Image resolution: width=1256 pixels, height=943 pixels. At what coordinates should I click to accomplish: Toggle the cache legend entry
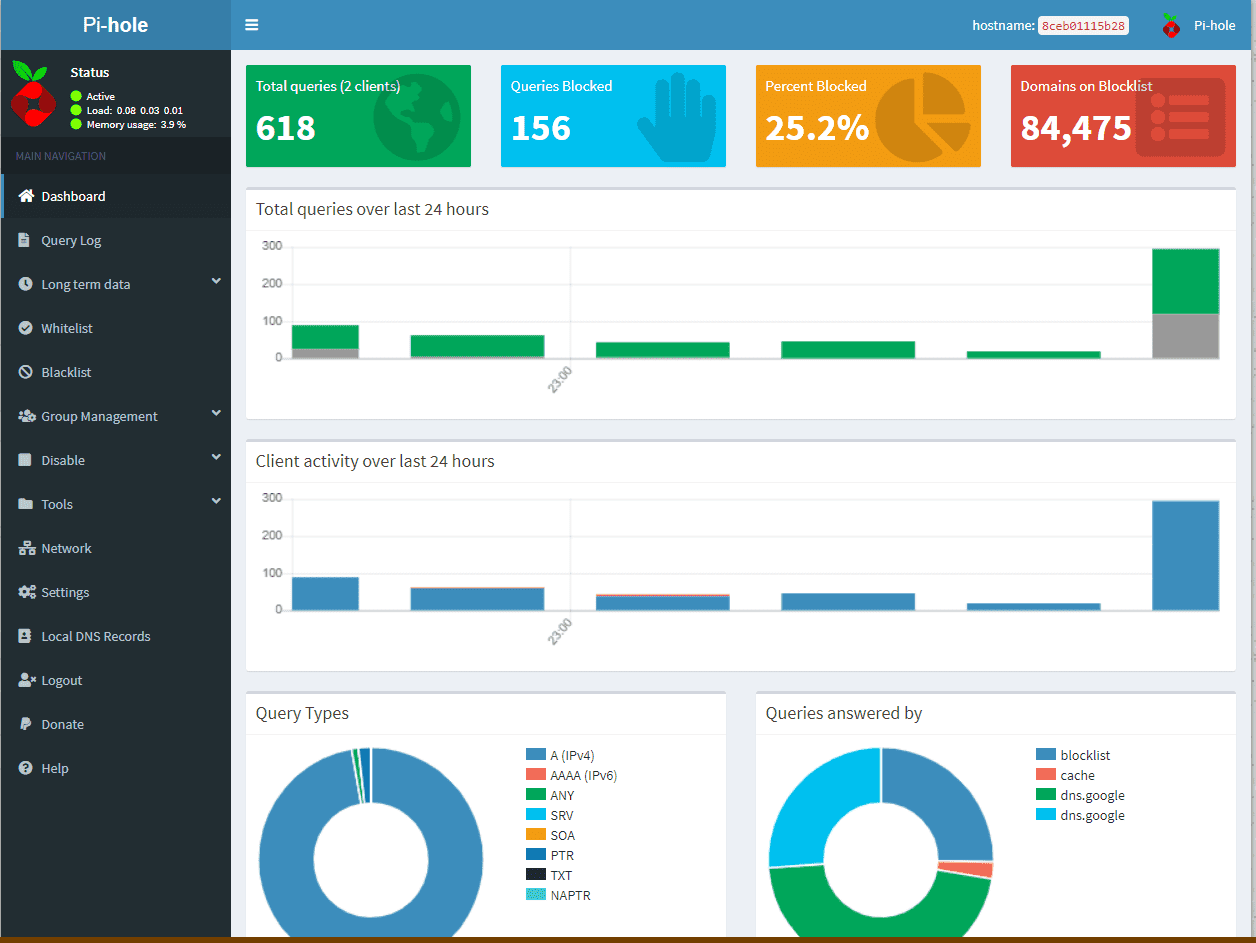coord(1076,775)
